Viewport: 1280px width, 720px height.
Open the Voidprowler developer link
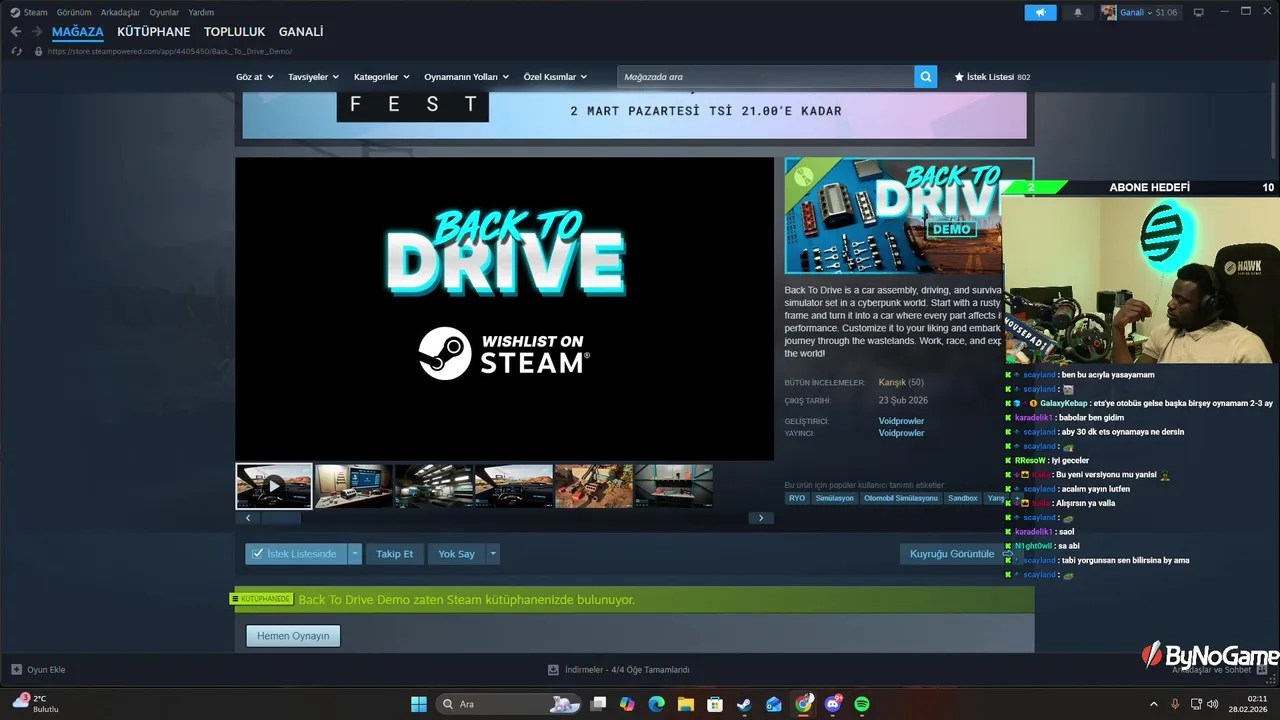(901, 421)
